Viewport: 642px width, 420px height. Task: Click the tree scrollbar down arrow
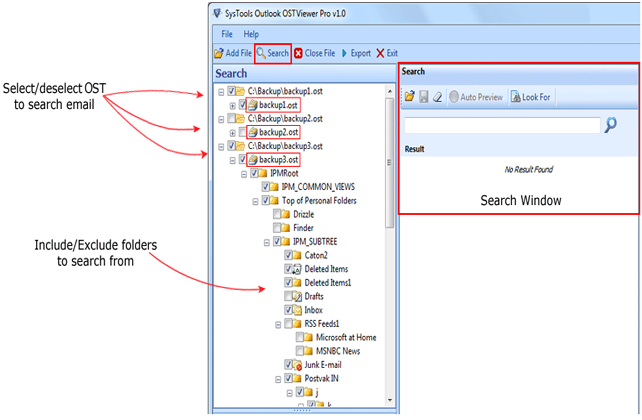390,400
